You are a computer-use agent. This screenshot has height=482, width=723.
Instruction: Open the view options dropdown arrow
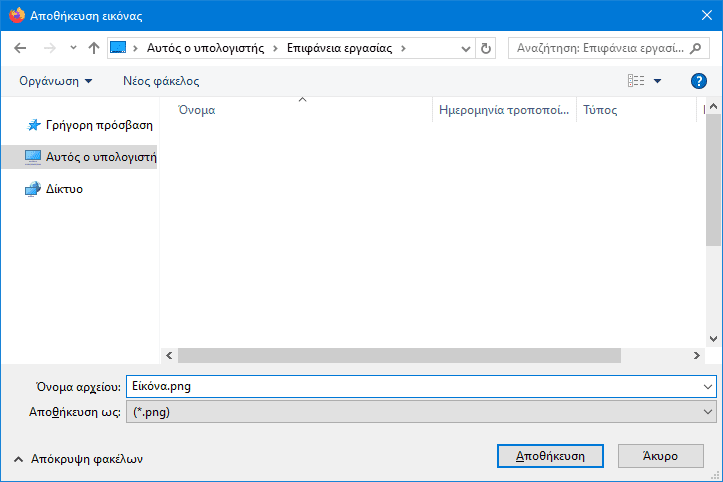(657, 81)
